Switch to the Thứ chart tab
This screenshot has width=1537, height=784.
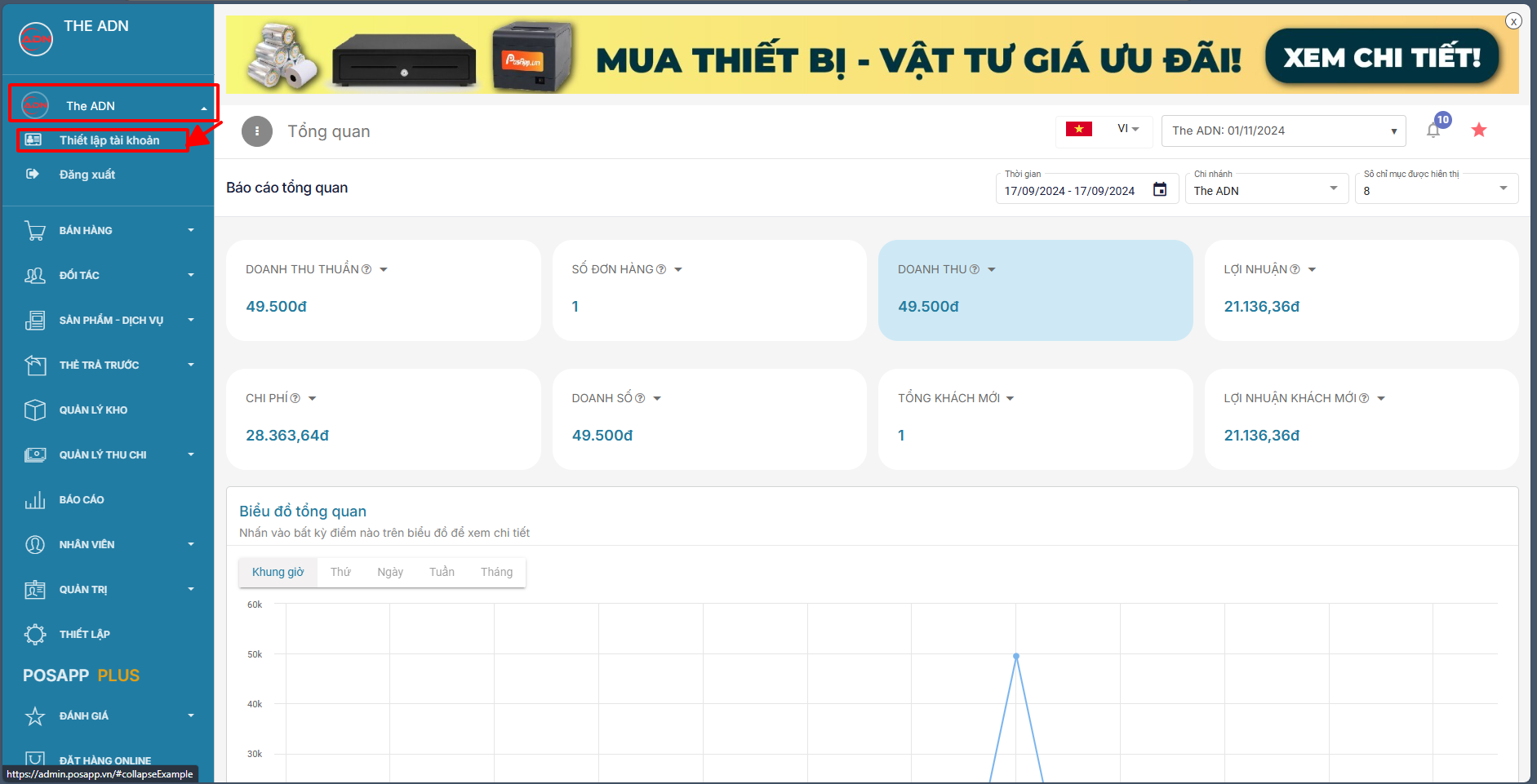pyautogui.click(x=340, y=573)
